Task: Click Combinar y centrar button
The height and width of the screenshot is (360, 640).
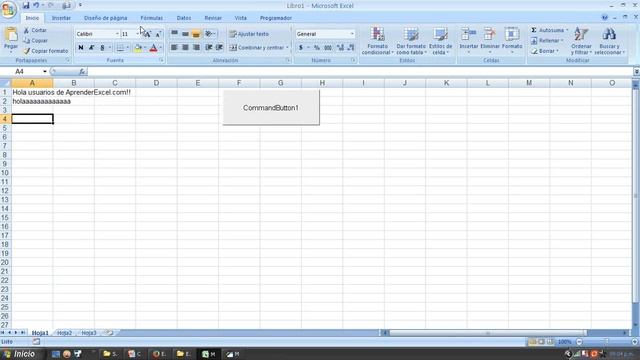Action: (x=258, y=48)
